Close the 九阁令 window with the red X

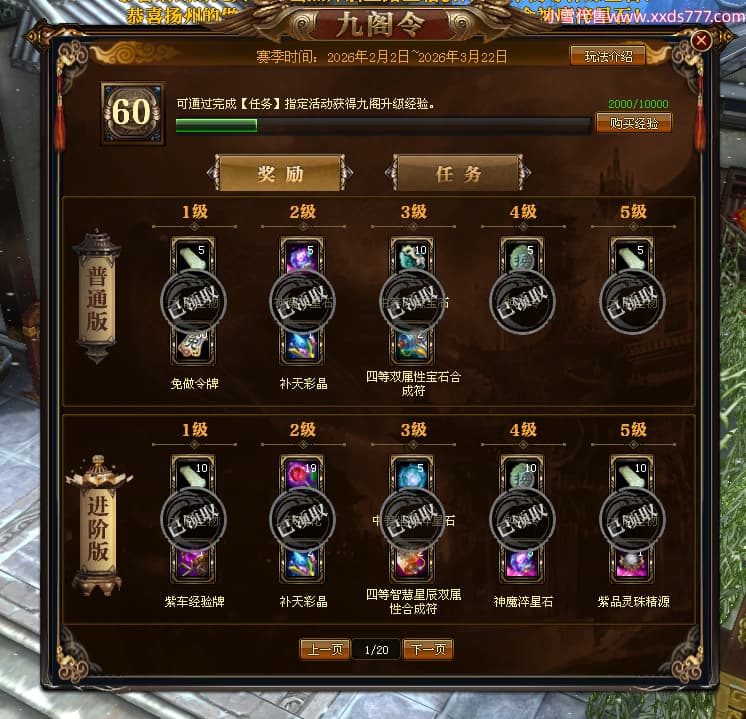(701, 40)
